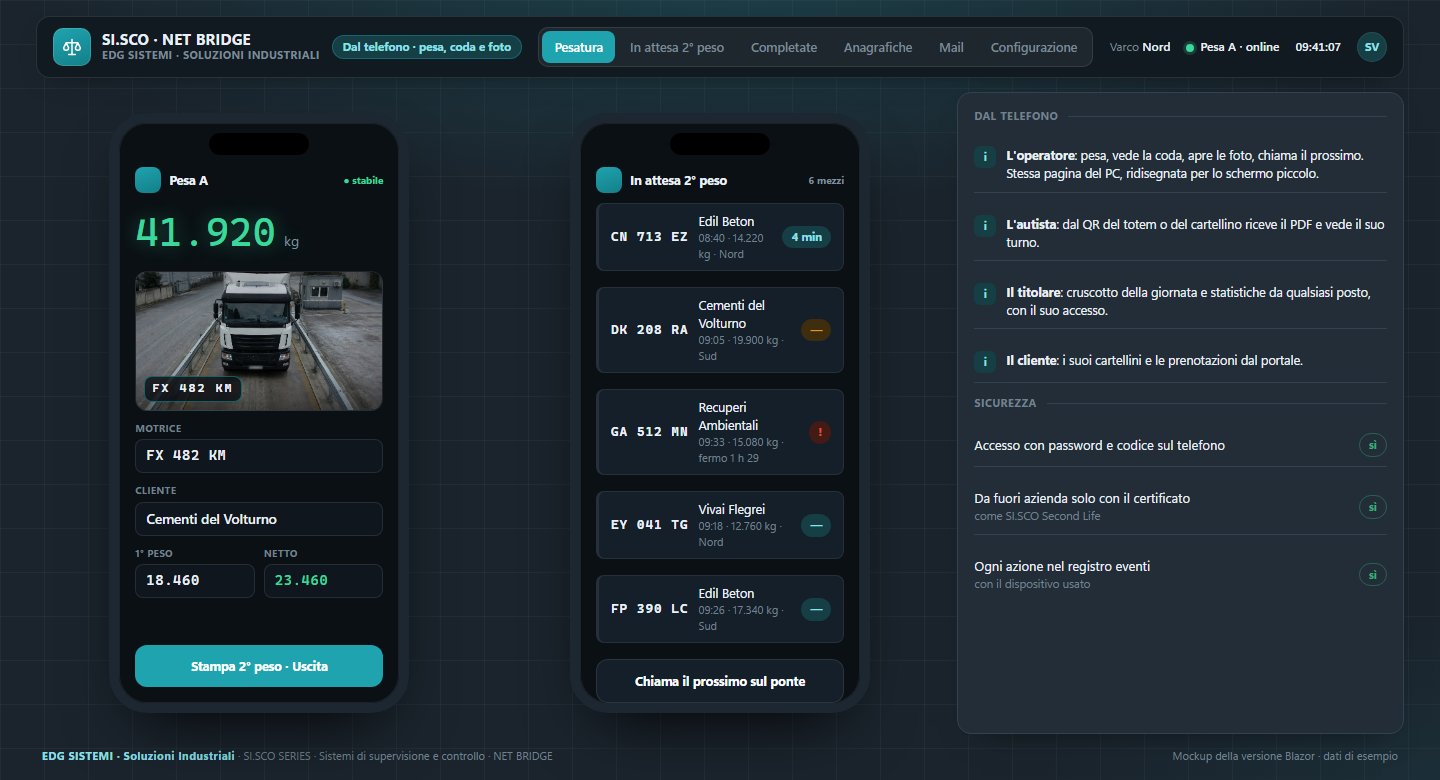Click the green online status dot
Screen dimensions: 1440x780
[1189, 48]
